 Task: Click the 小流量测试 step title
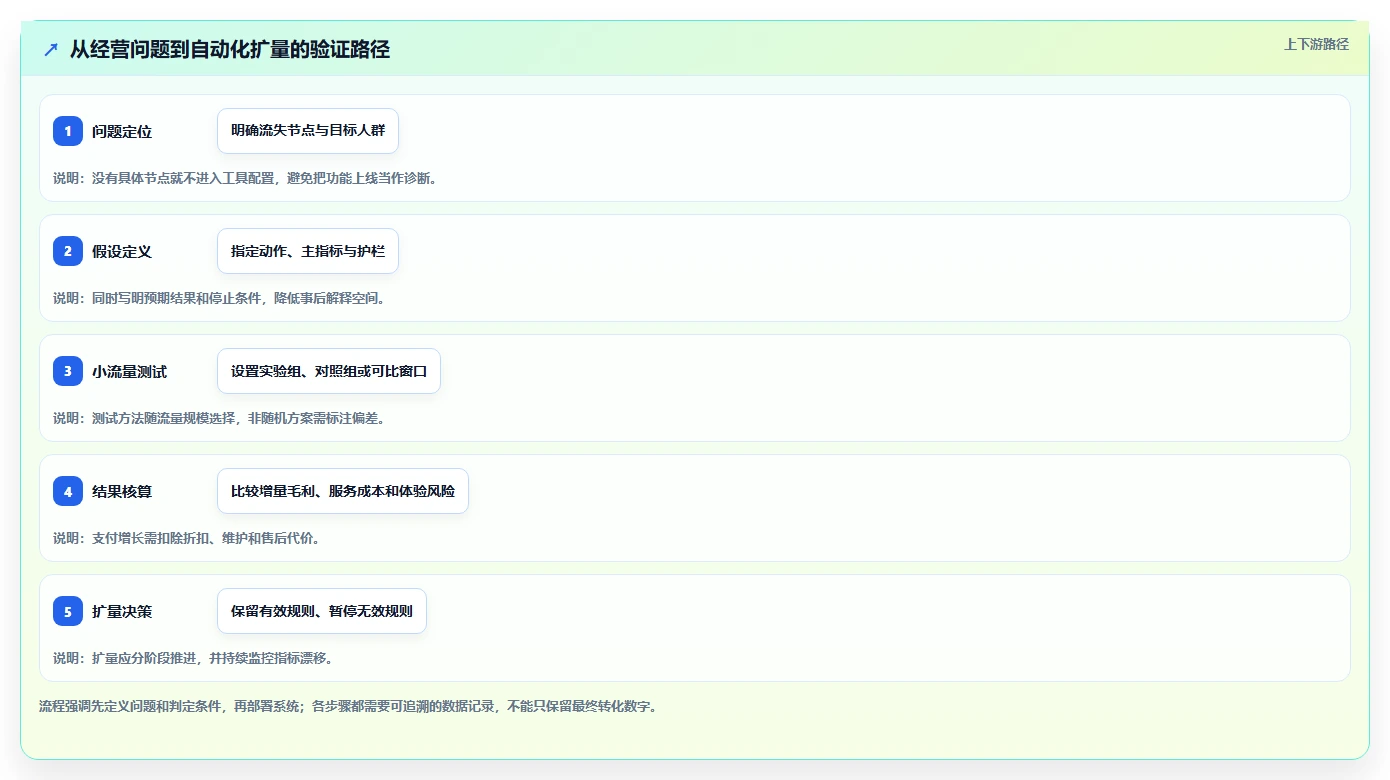[129, 371]
